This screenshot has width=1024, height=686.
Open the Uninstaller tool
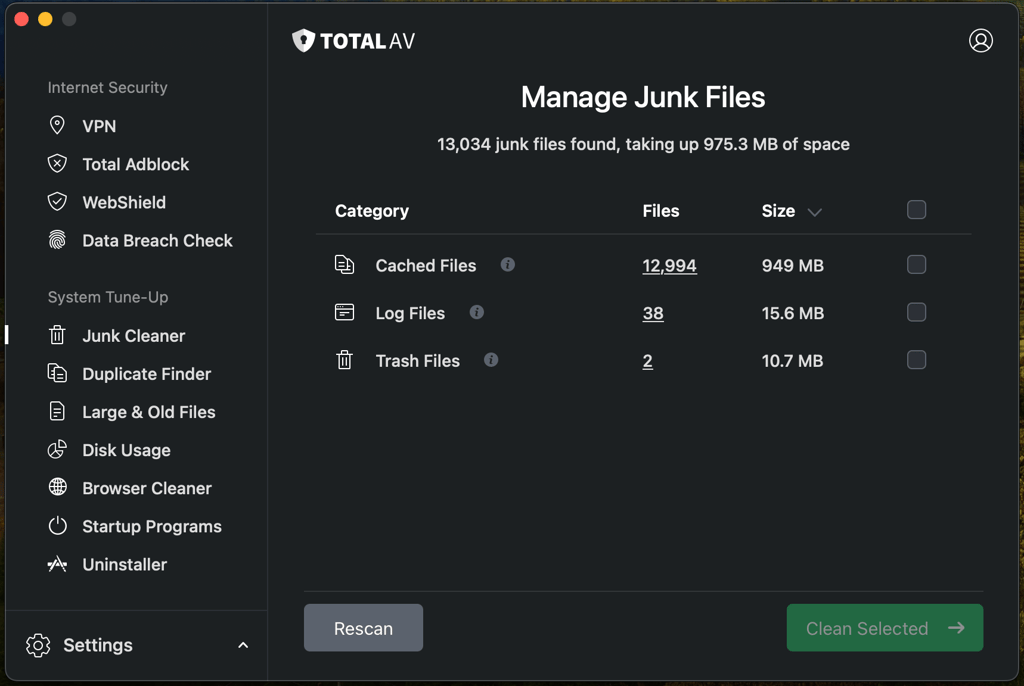[125, 564]
